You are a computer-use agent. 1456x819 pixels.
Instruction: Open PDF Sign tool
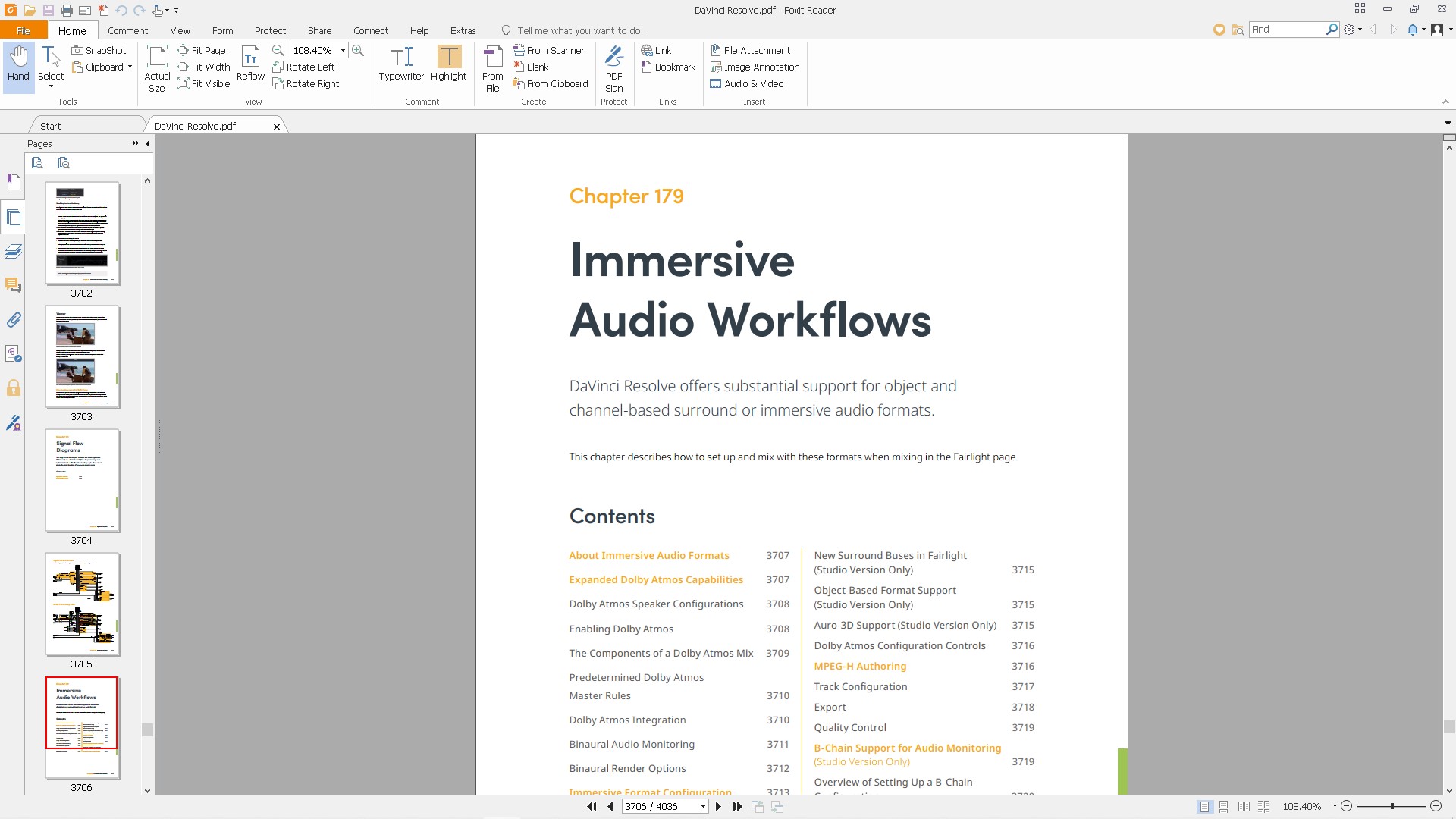(614, 68)
